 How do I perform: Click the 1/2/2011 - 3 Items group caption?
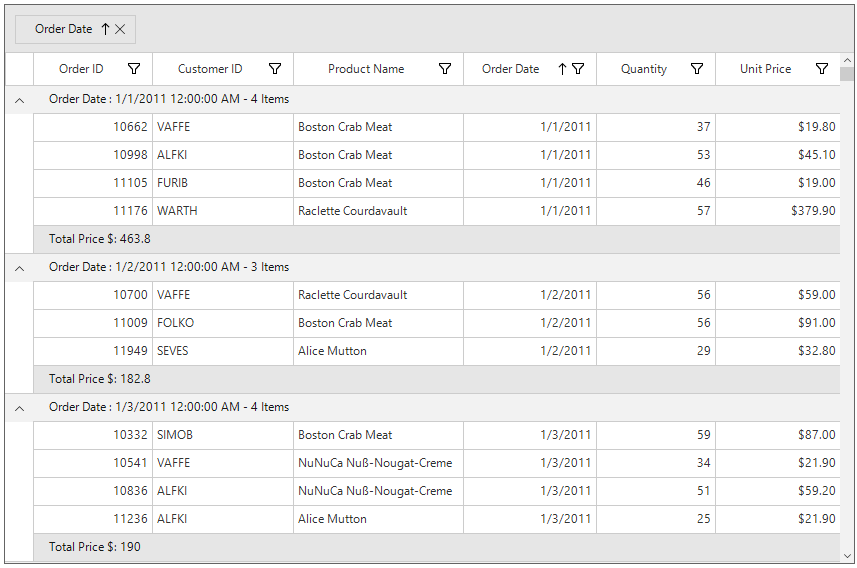pyautogui.click(x=169, y=267)
